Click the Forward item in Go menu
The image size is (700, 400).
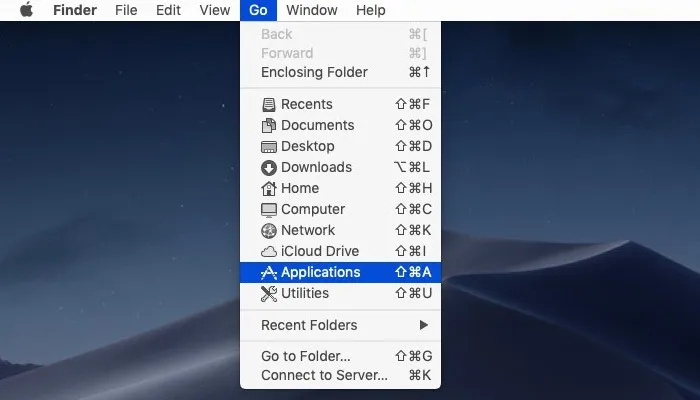[x=340, y=53]
